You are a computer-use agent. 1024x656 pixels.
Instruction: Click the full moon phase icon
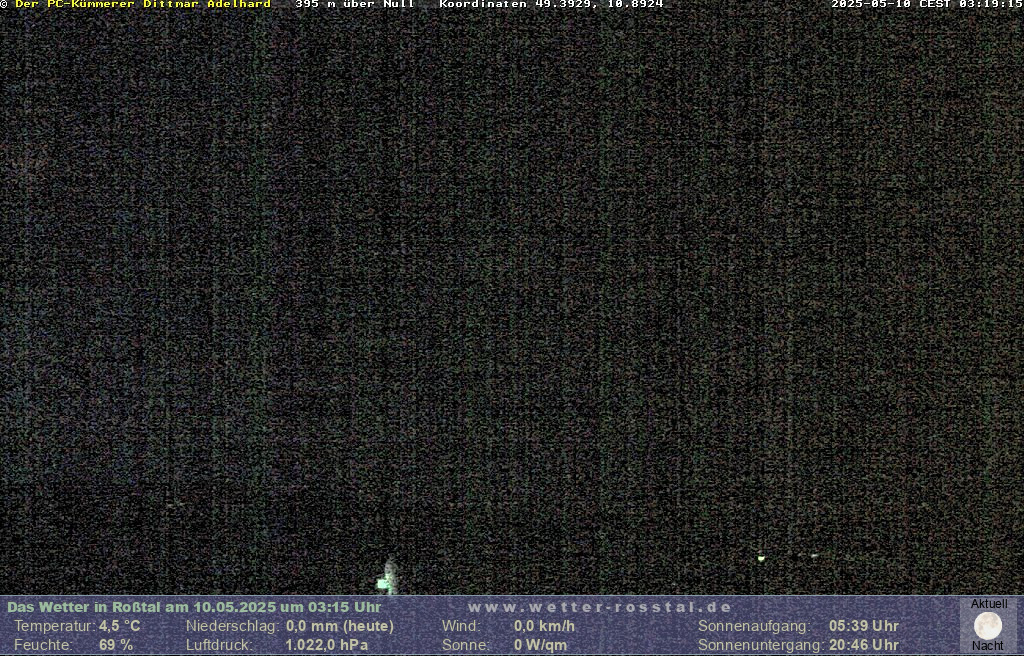coord(987,626)
